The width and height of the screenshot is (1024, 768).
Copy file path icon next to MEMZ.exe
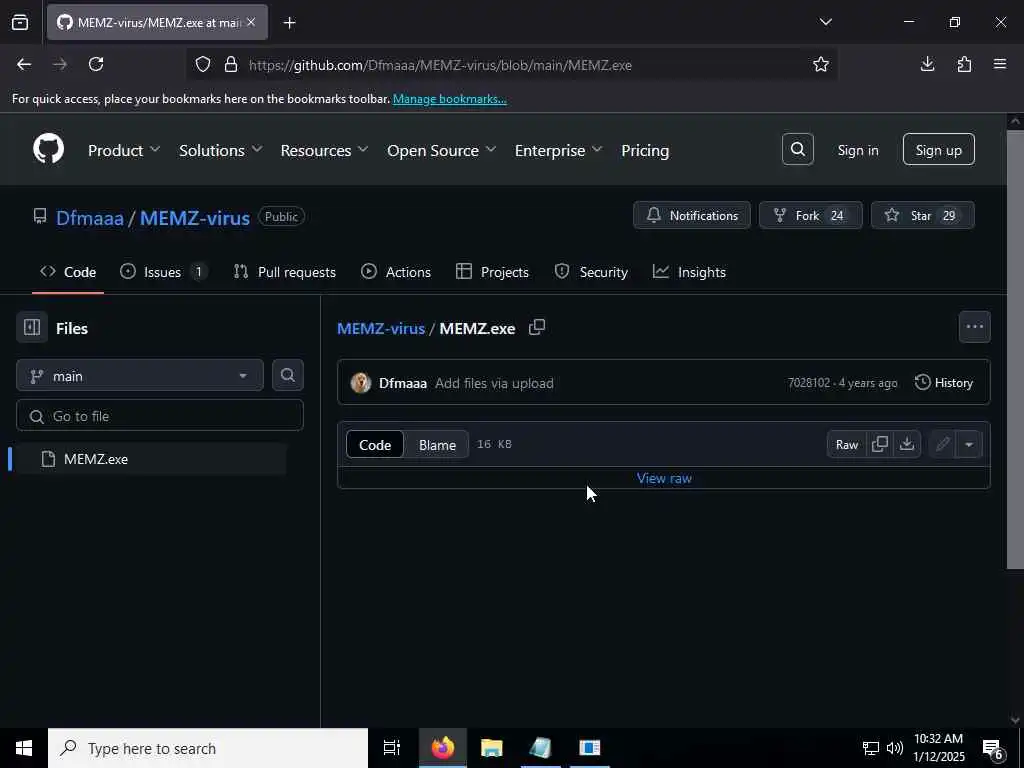(537, 327)
